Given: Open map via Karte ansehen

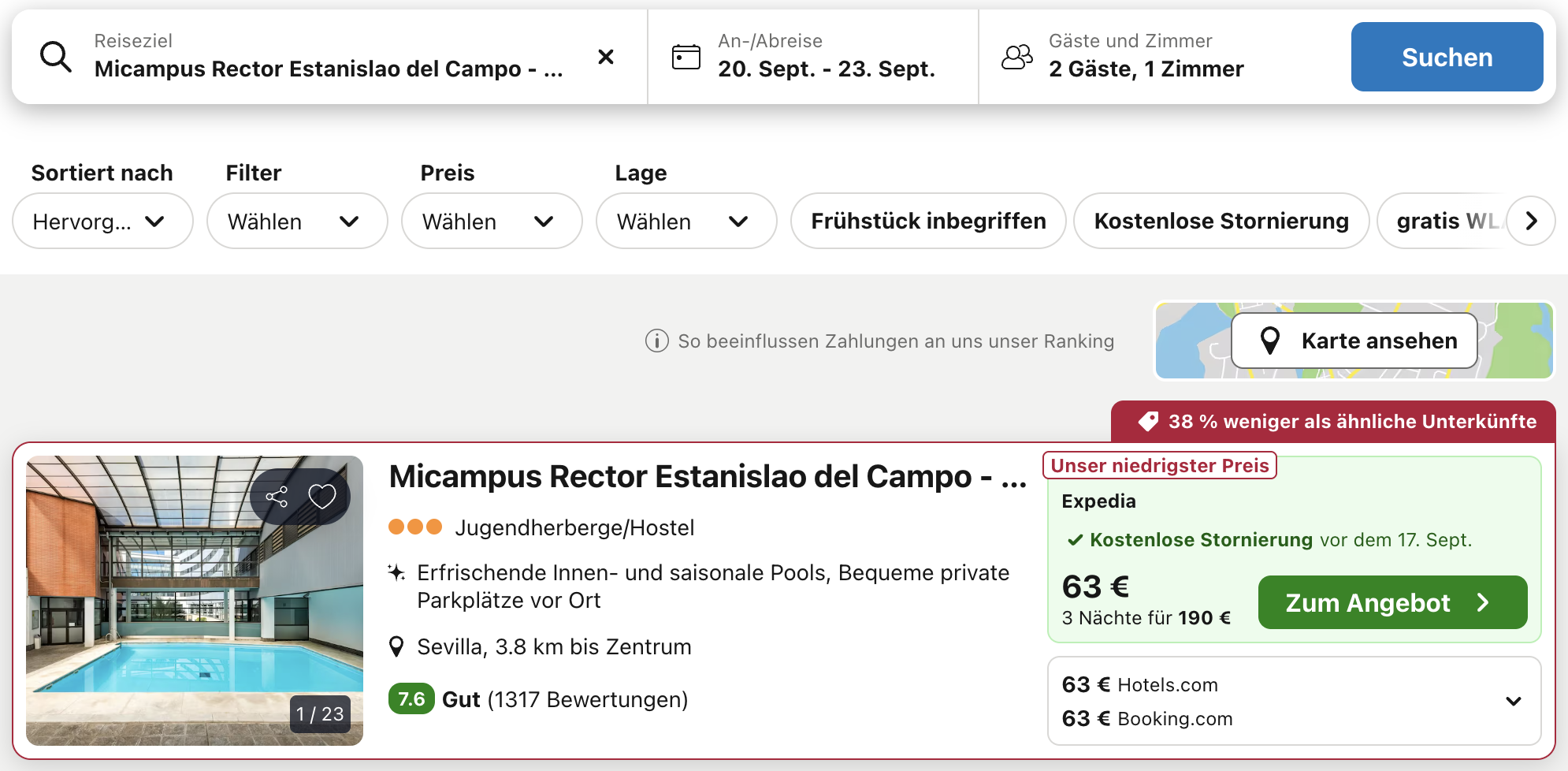Looking at the screenshot, I should coord(1354,341).
